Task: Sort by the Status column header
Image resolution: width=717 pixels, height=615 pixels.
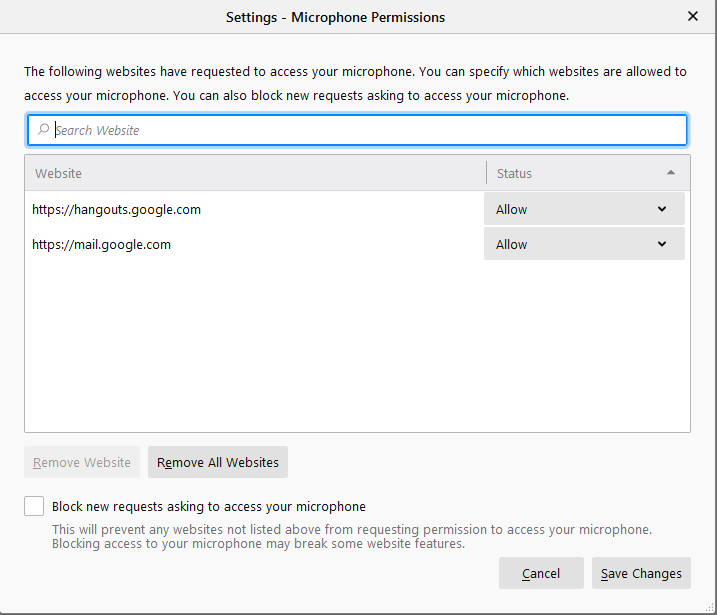Action: (x=570, y=173)
